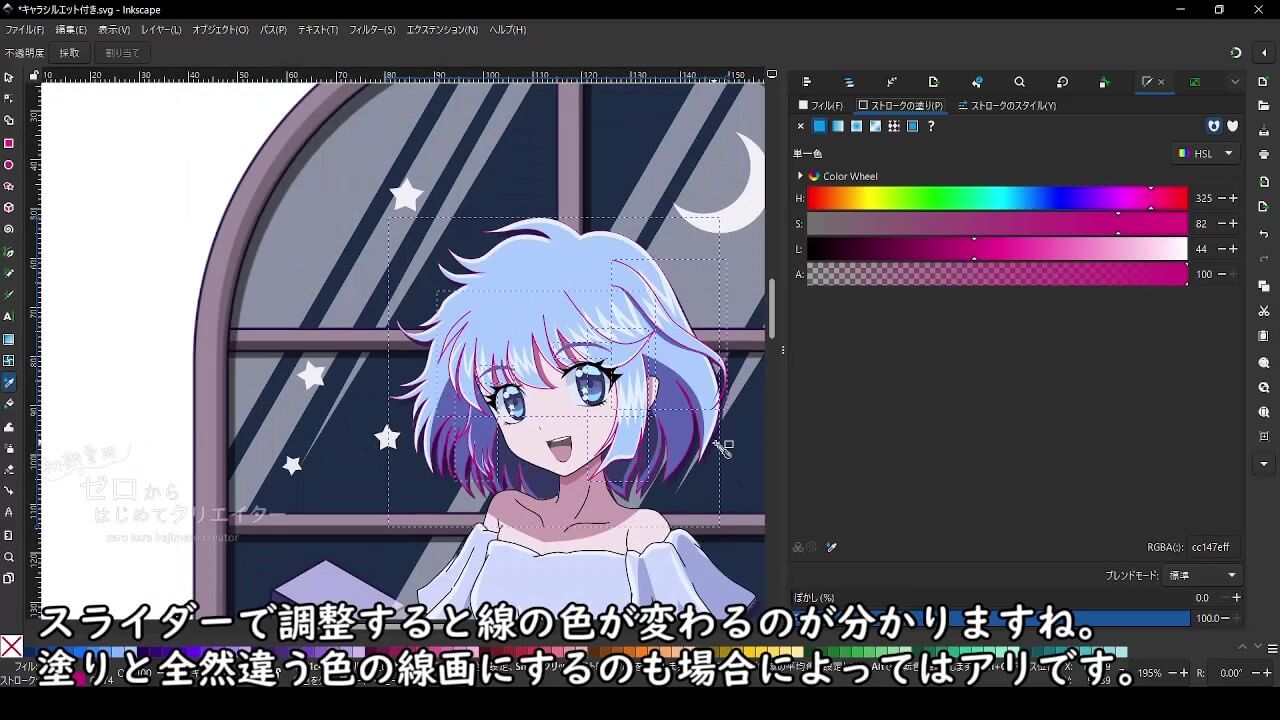Click on the S saturation slider
This screenshot has width=1280, height=720.
coord(997,224)
